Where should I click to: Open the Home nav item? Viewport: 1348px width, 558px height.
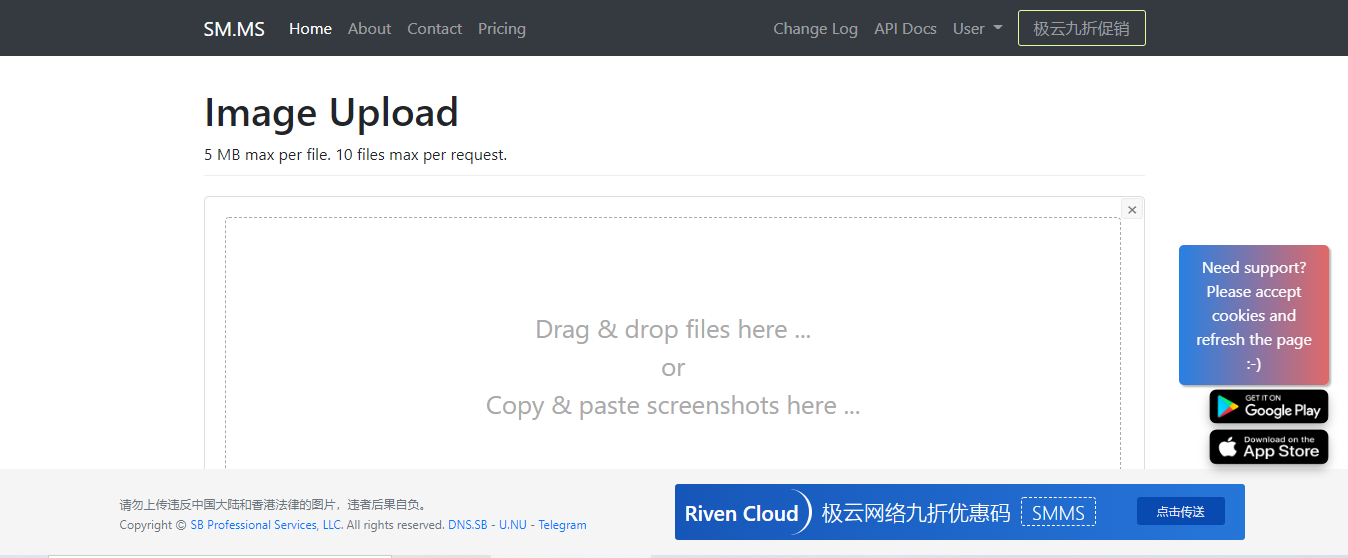coord(310,29)
